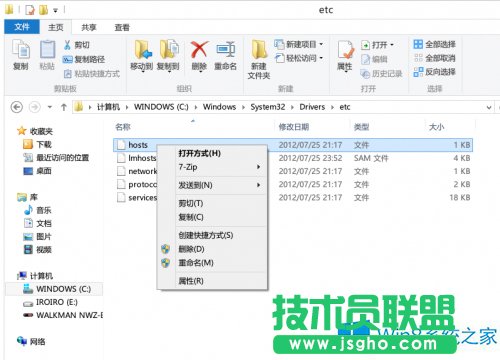
Task: Sort by Name (名称) column header
Action: click(x=123, y=127)
